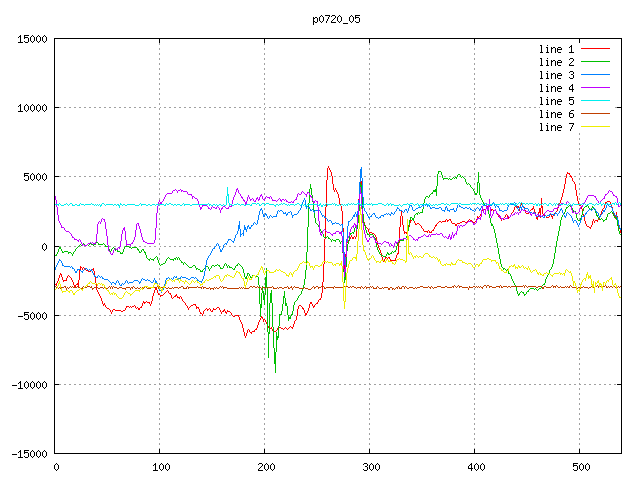Click the 100 x-axis tick label
Image resolution: width=640 pixels, height=480 pixels.
click(160, 467)
